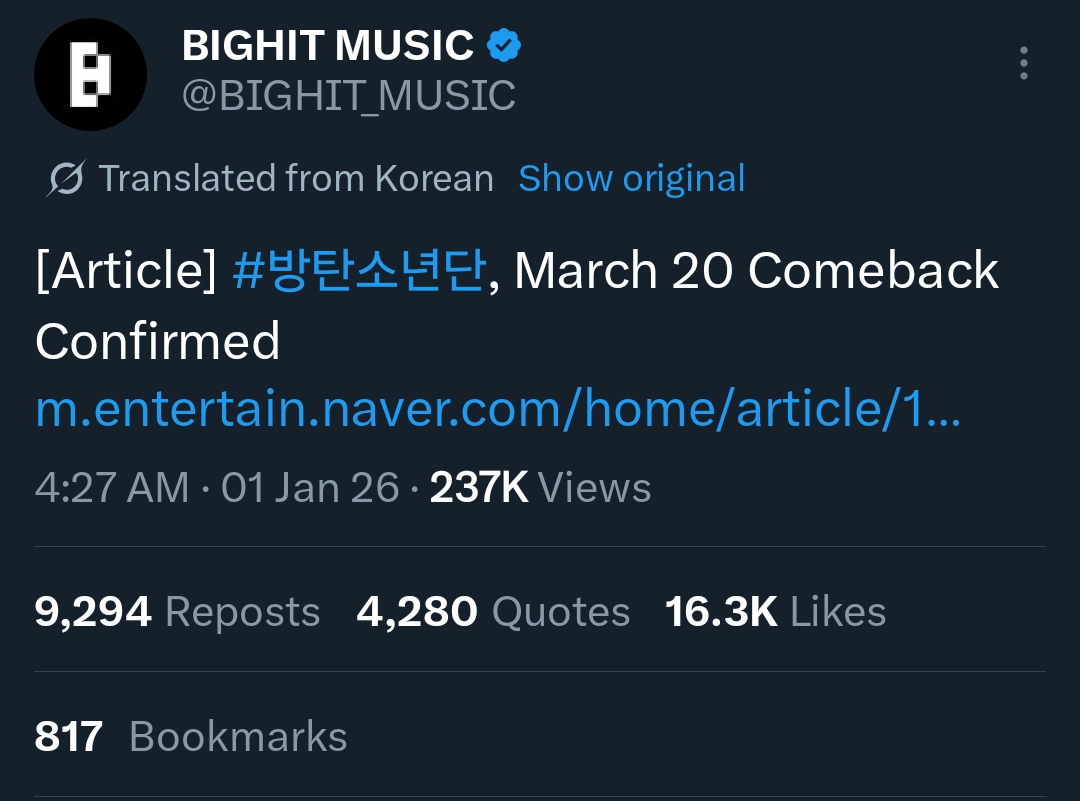
Task: Click the 01 Jan 26 date
Action: pyautogui.click(x=310, y=488)
